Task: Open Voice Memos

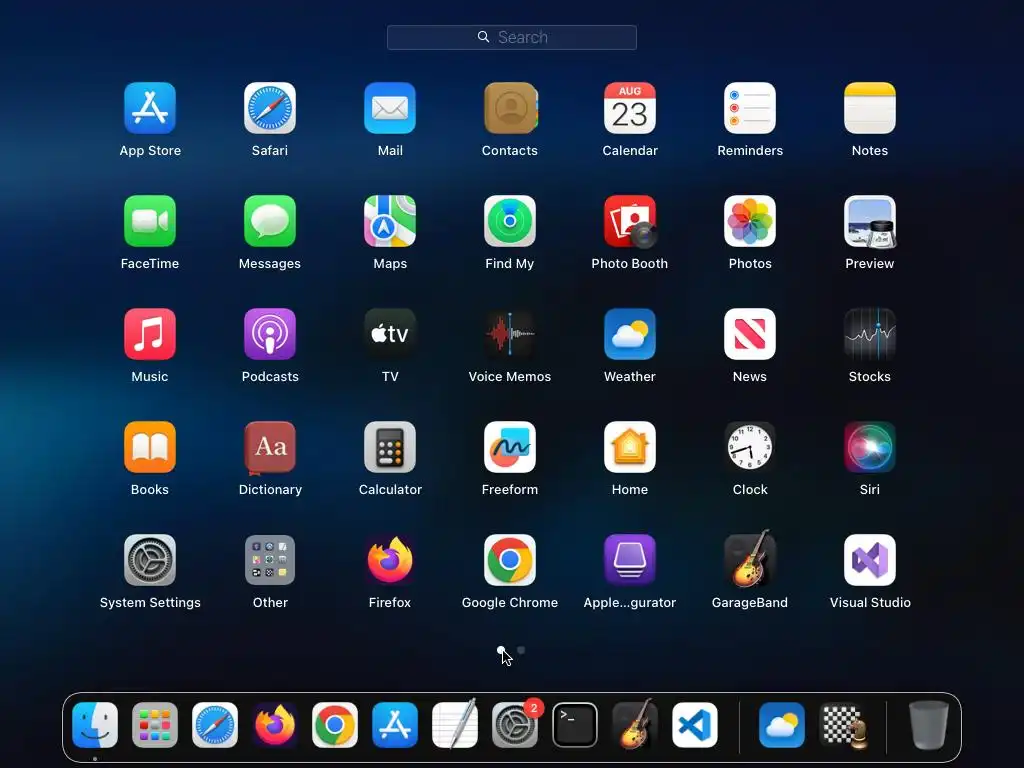Action: pyautogui.click(x=510, y=334)
